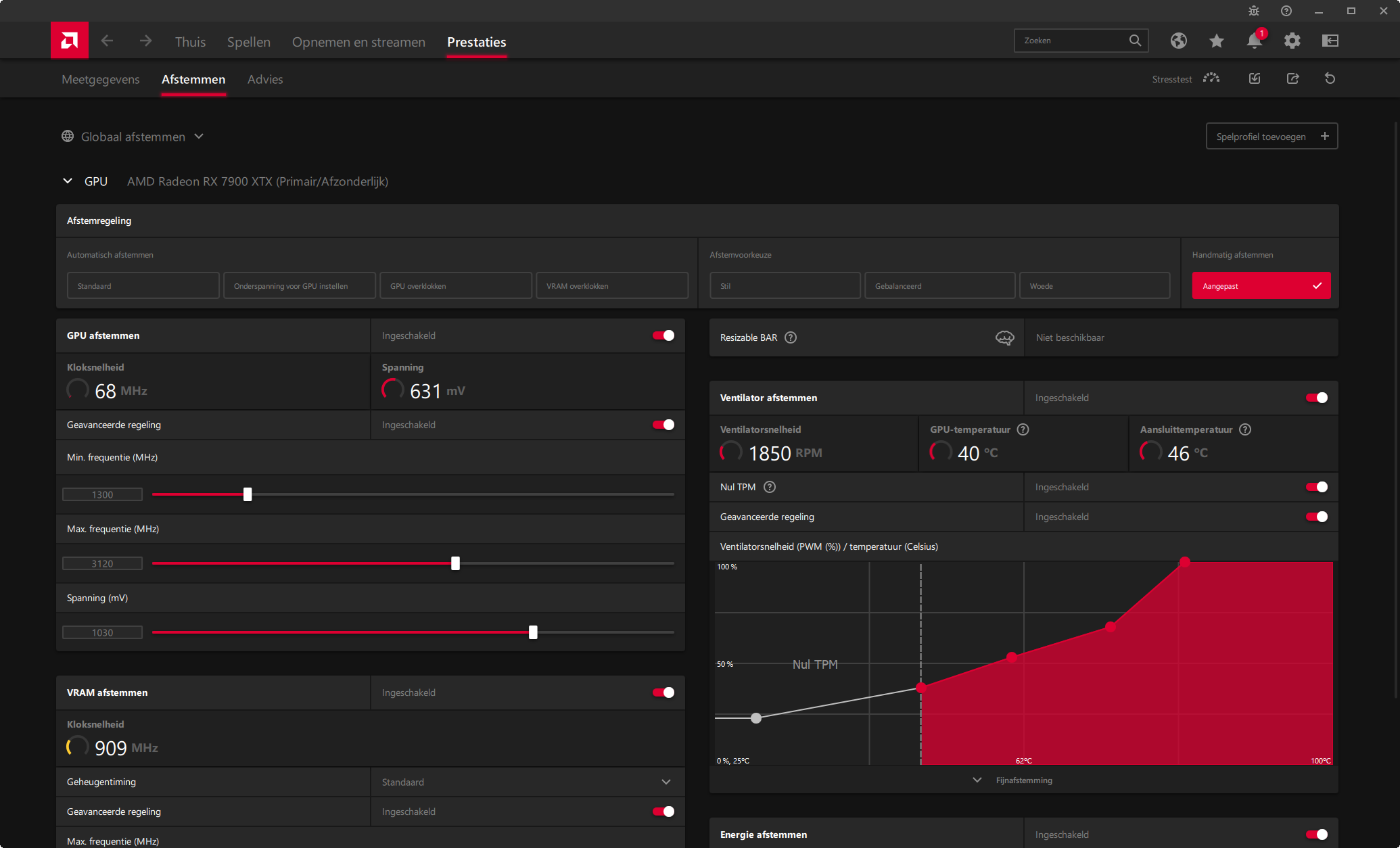Collapse the GPU section chevron
The image size is (1400, 848).
(x=68, y=181)
